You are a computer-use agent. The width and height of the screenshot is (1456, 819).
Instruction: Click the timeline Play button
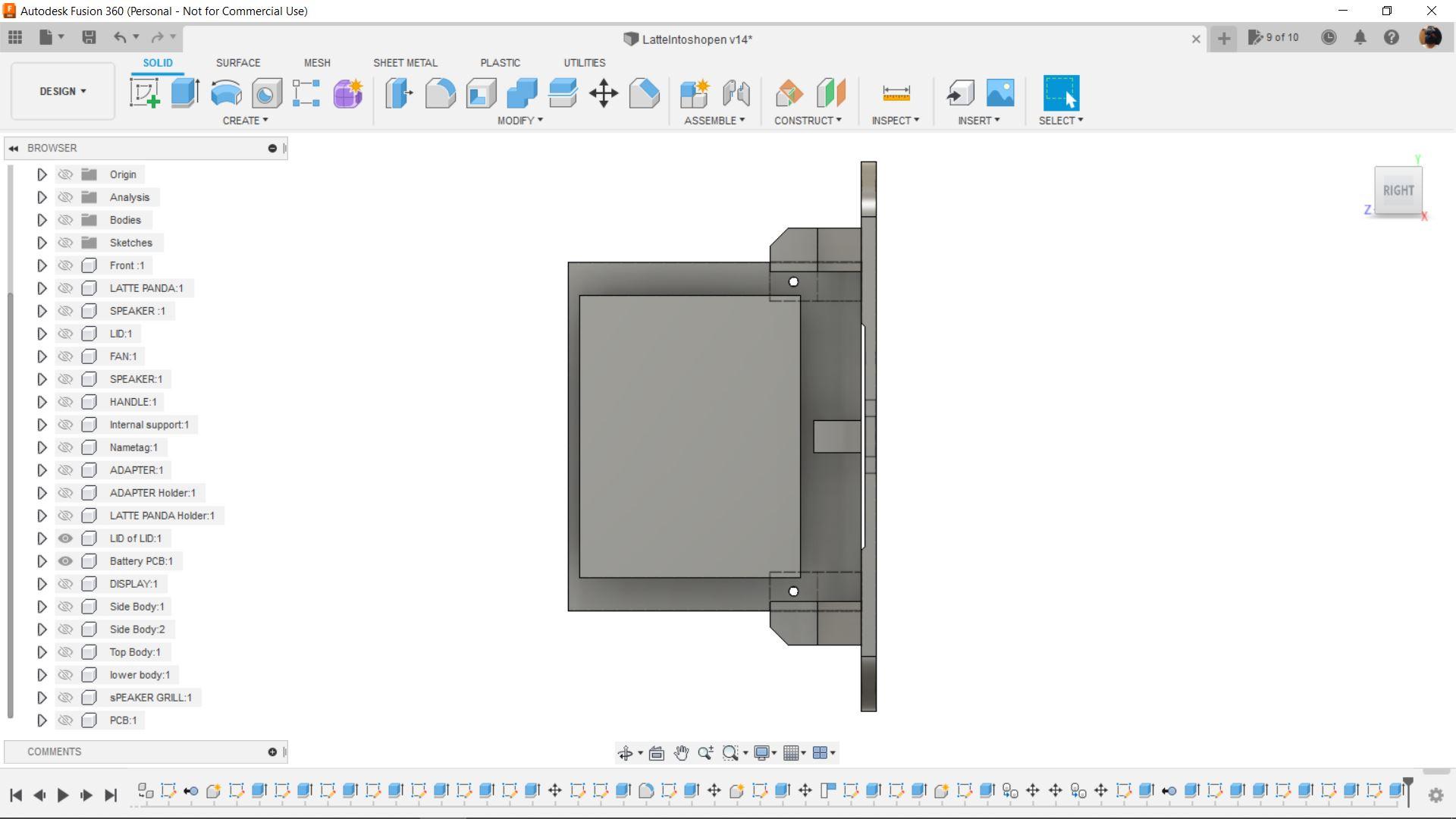click(63, 795)
